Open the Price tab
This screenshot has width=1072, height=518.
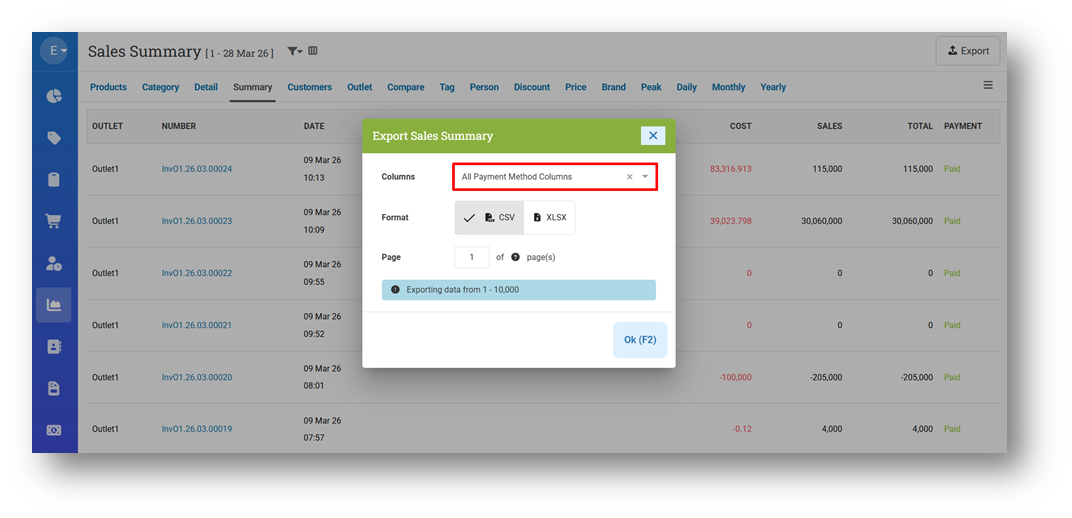click(576, 87)
